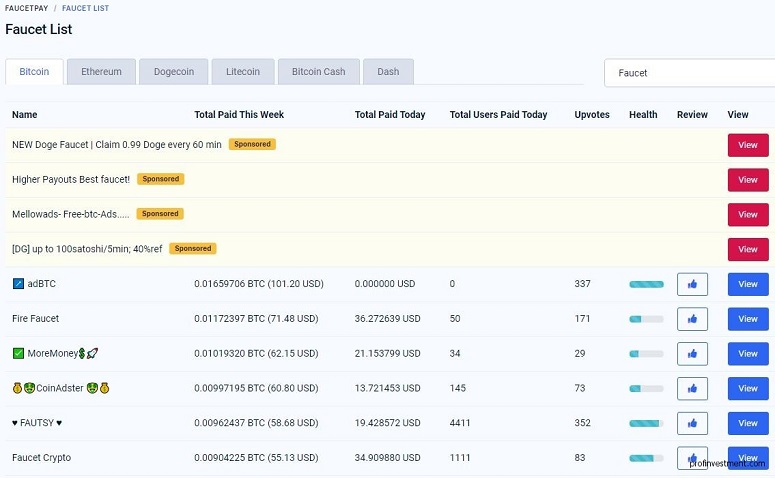The width and height of the screenshot is (775, 478).
Task: Click the FAUCETPAY breadcrumb link
Action: (x=26, y=8)
